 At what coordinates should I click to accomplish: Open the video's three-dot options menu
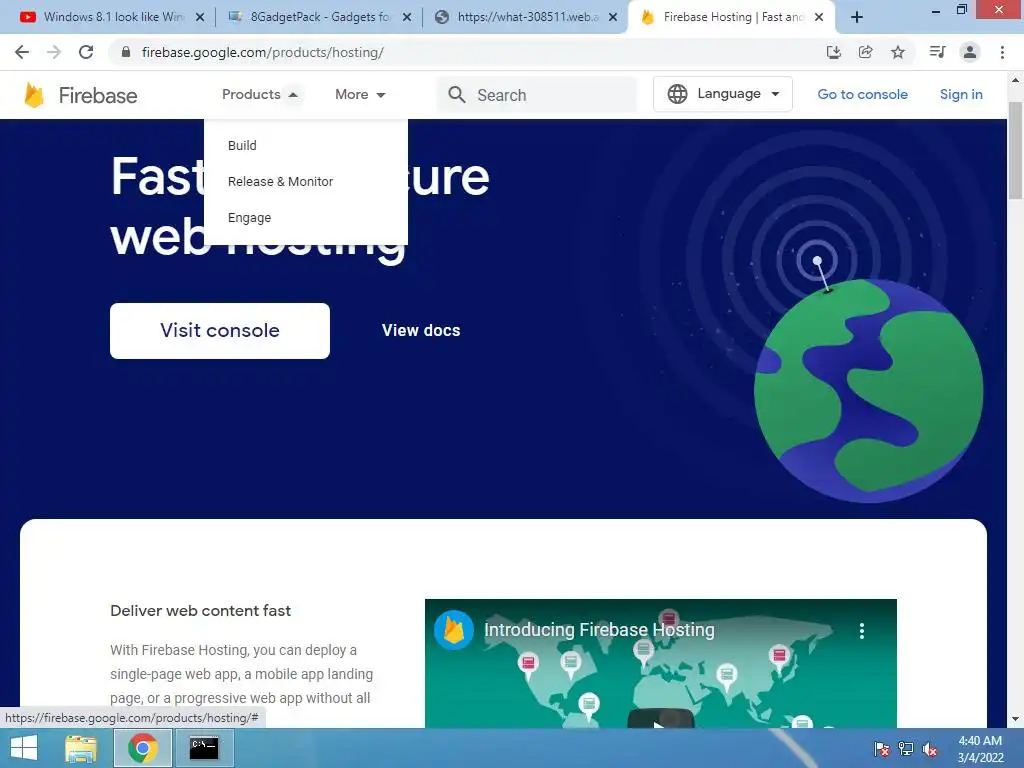861,631
